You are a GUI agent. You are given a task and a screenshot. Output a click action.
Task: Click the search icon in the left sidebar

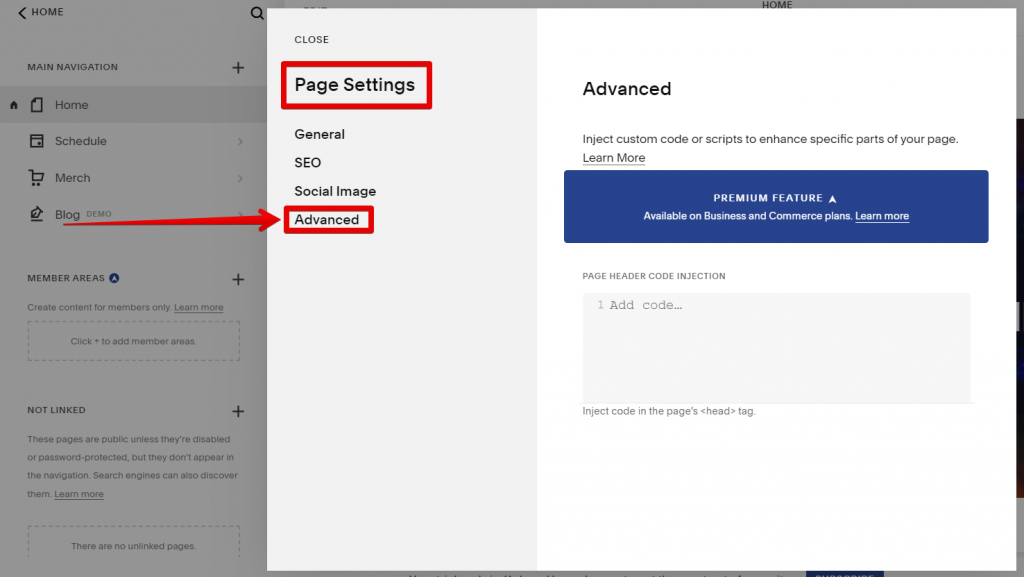[257, 14]
